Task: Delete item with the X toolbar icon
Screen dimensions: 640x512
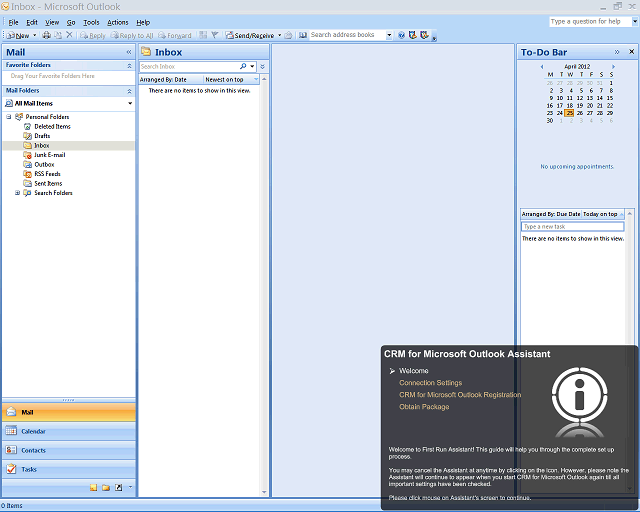Action: [69, 35]
